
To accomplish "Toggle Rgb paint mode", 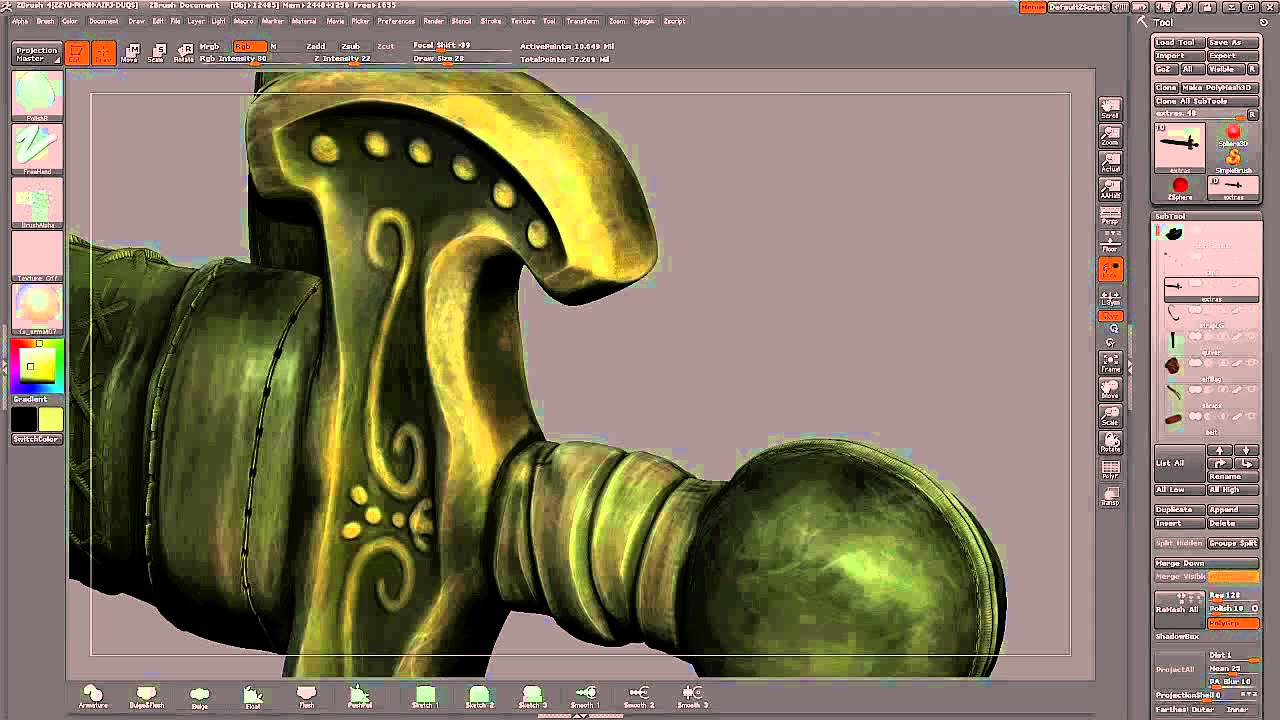I will (x=249, y=46).
